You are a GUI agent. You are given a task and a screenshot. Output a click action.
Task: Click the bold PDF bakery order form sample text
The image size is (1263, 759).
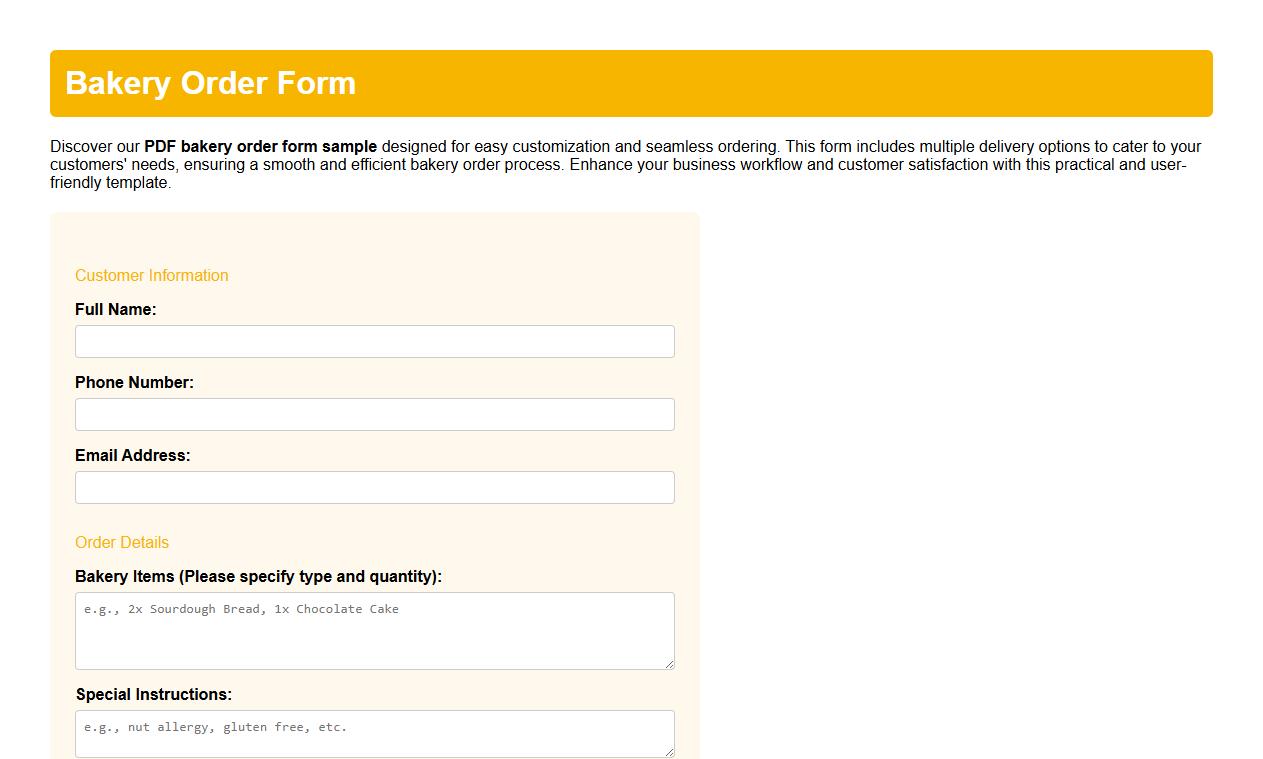tap(259, 146)
